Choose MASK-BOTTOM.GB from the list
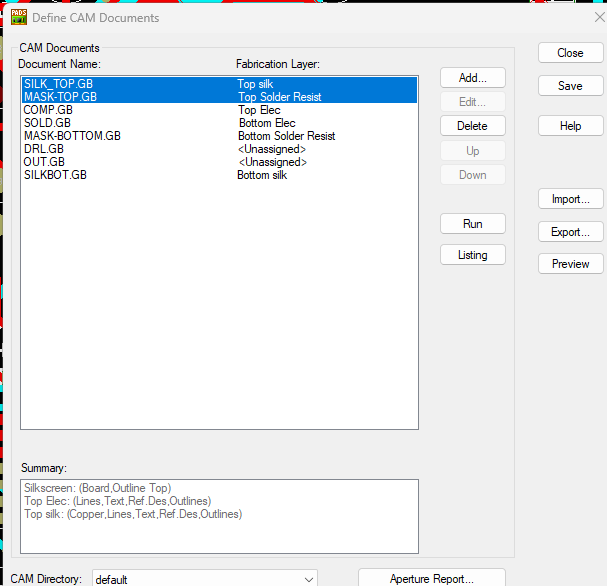This screenshot has height=586, width=607. [x=72, y=136]
